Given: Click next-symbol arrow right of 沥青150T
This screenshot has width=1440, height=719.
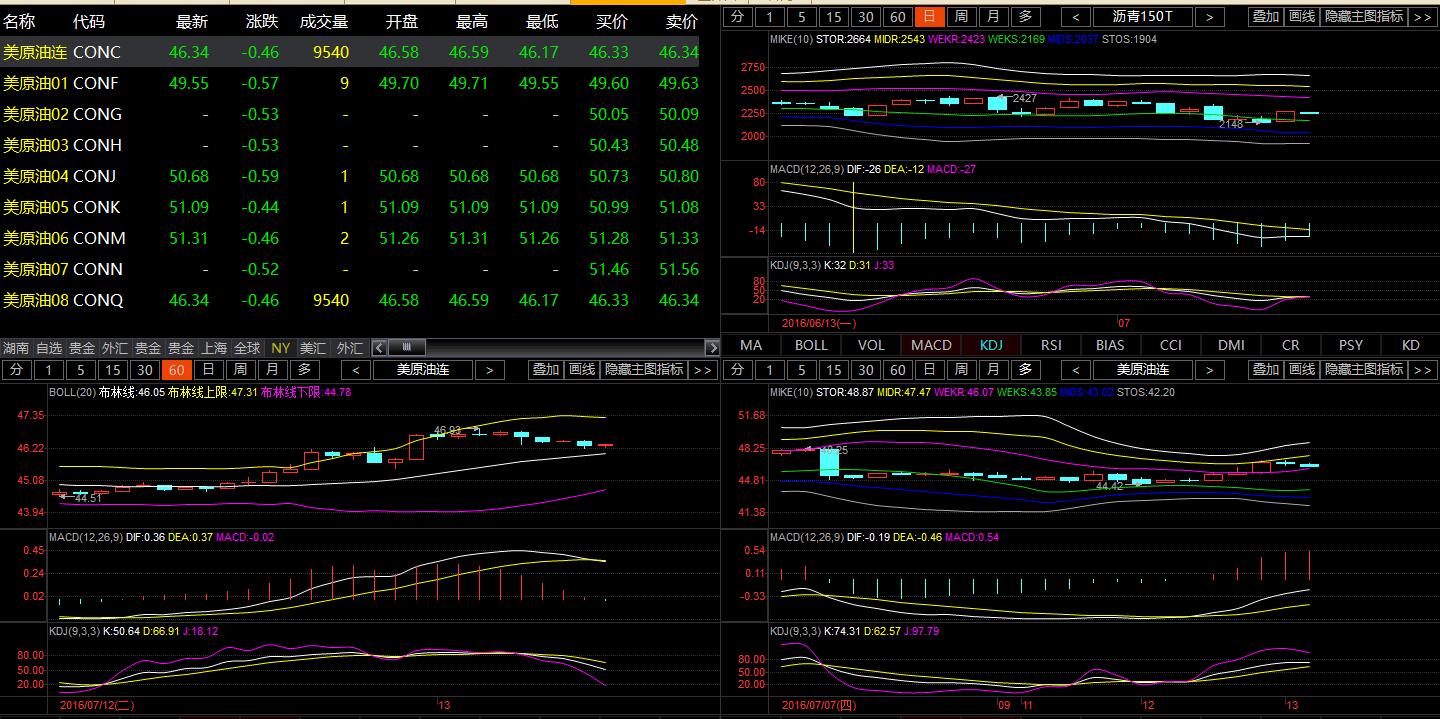Looking at the screenshot, I should point(1209,17).
